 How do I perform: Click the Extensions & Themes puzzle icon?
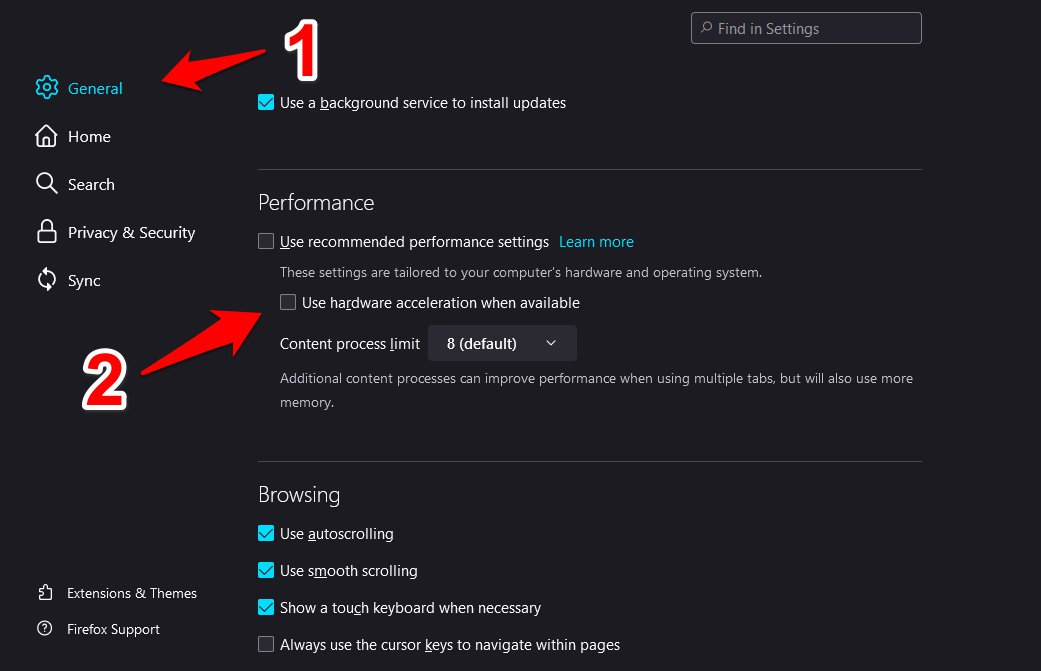click(45, 592)
